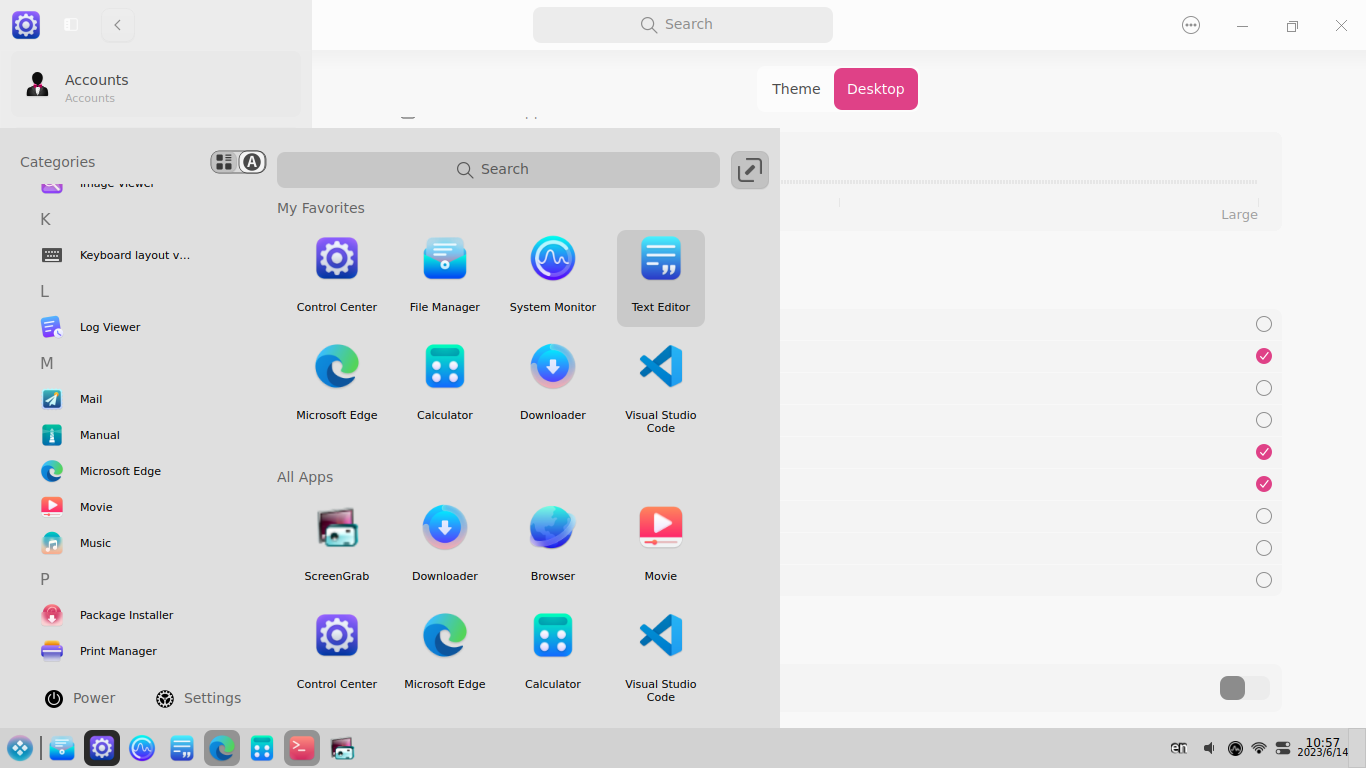1366x768 pixels.
Task: Switch launcher to alphabetical view mode
Action: pos(251,161)
